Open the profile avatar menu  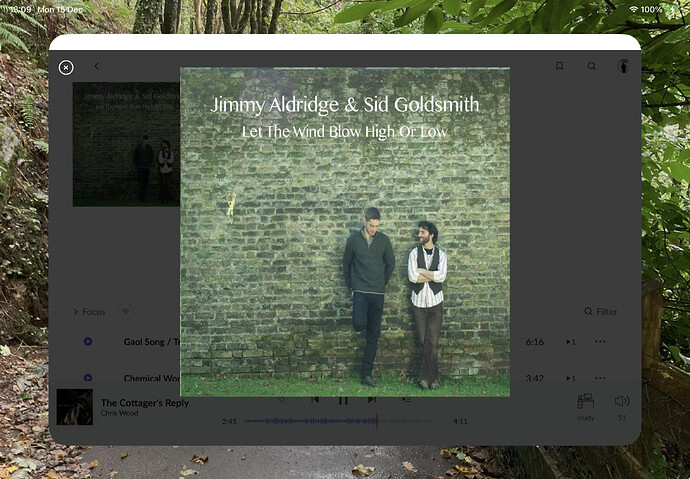(623, 66)
